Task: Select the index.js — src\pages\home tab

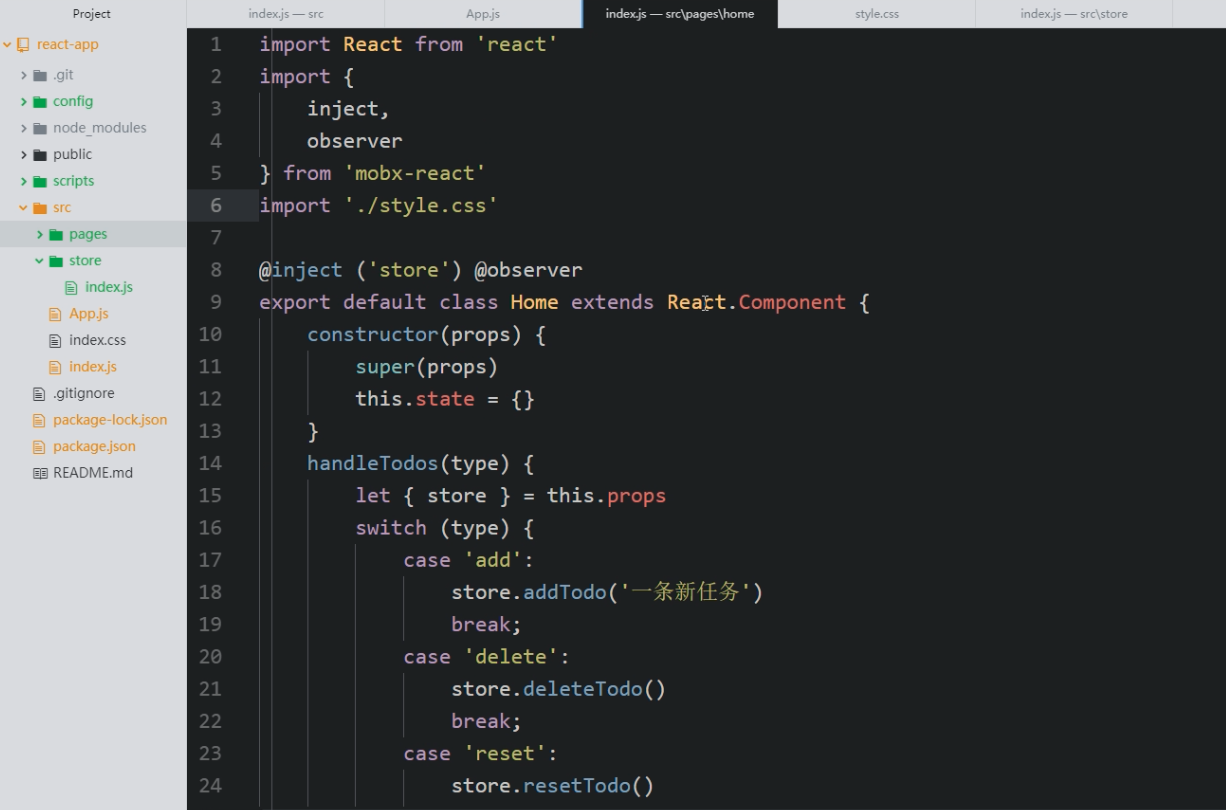Action: tap(680, 14)
